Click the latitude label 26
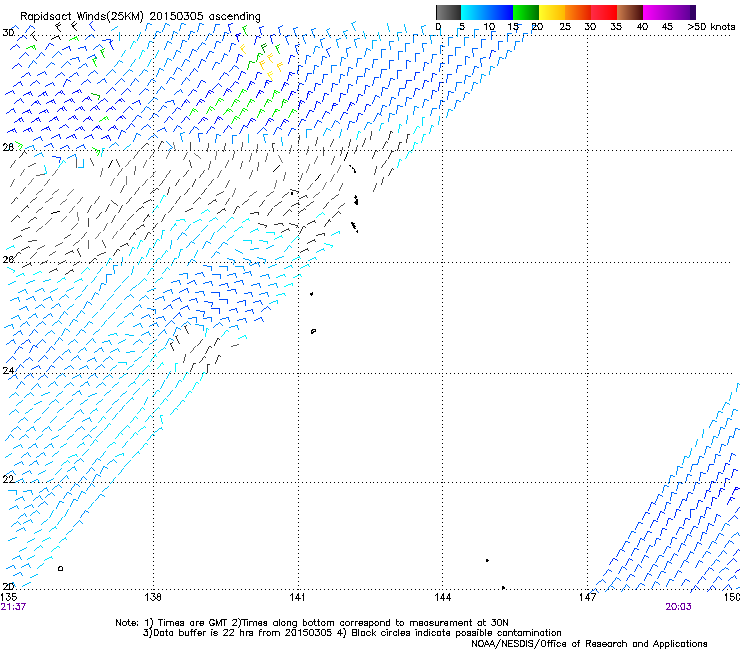740x650 pixels. click(x=8, y=260)
